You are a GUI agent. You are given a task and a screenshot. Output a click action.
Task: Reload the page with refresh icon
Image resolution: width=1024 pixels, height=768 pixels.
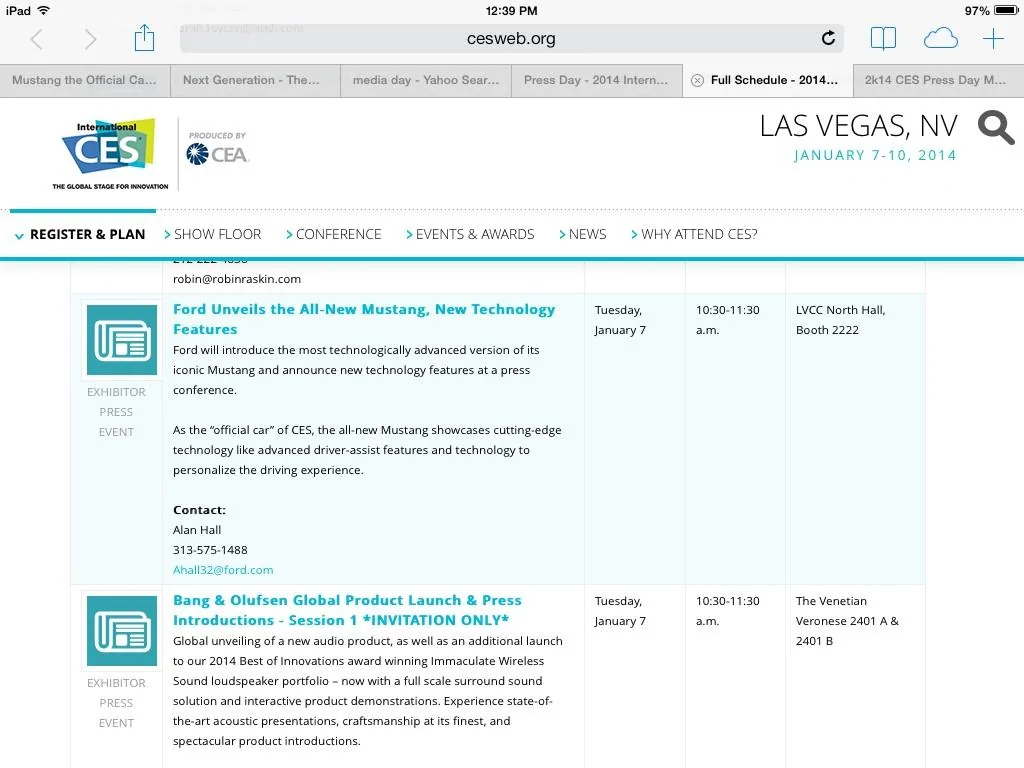[828, 39]
